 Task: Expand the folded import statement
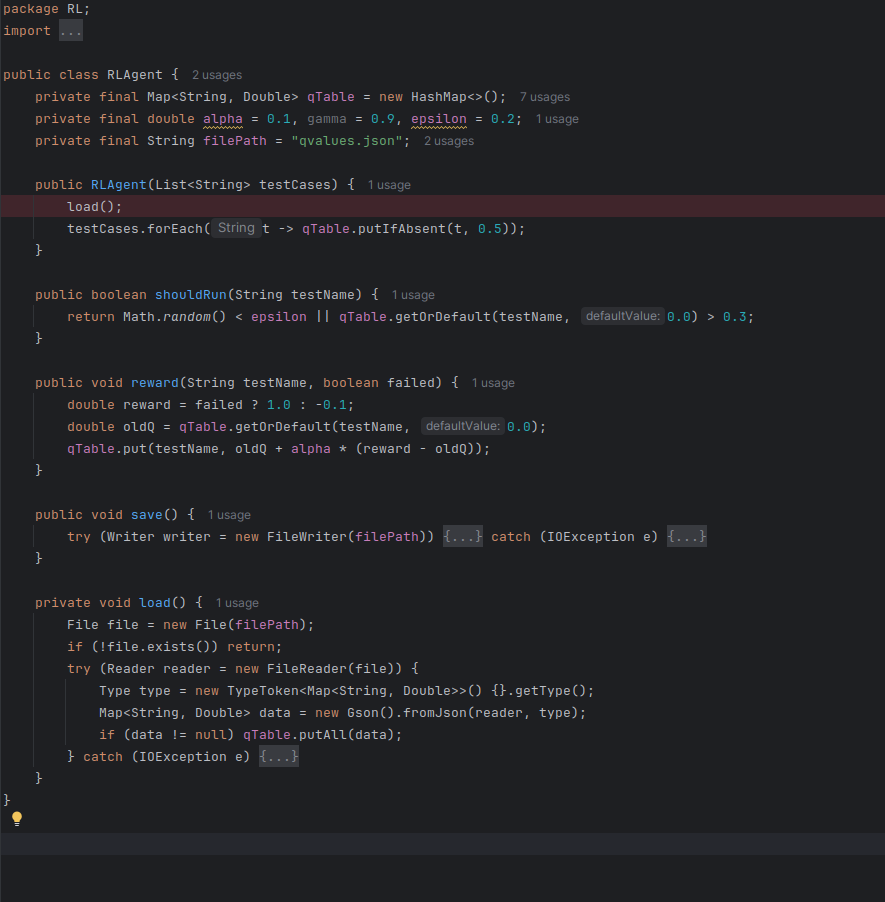point(70,31)
